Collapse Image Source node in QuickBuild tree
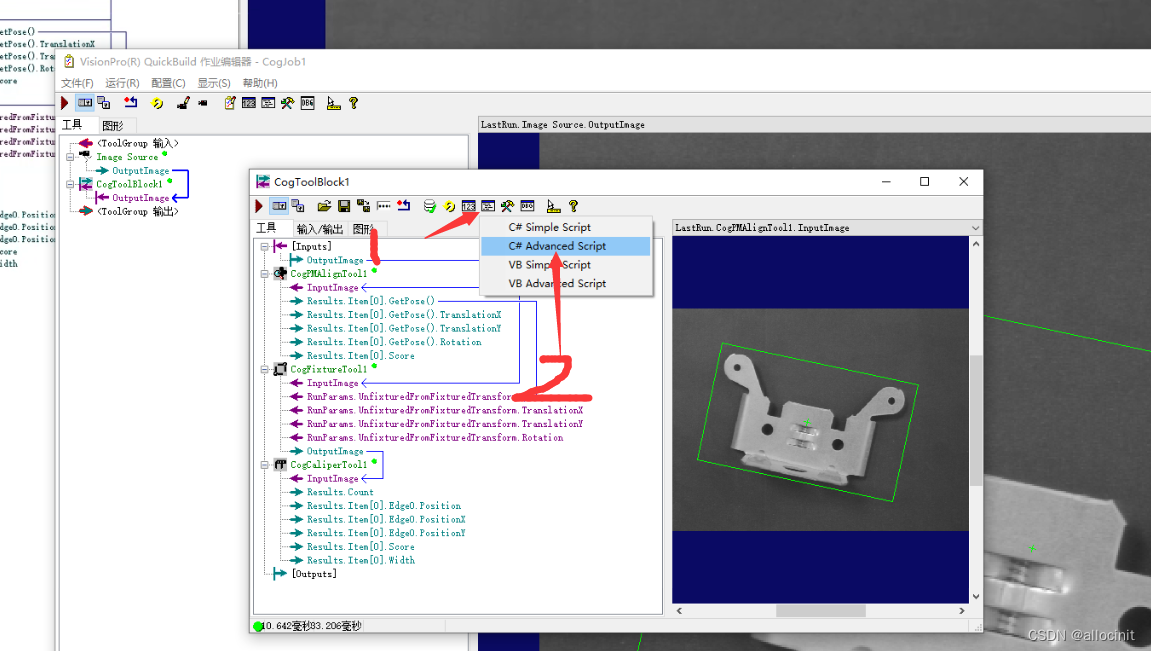Image resolution: width=1151 pixels, height=651 pixels. coord(70,157)
